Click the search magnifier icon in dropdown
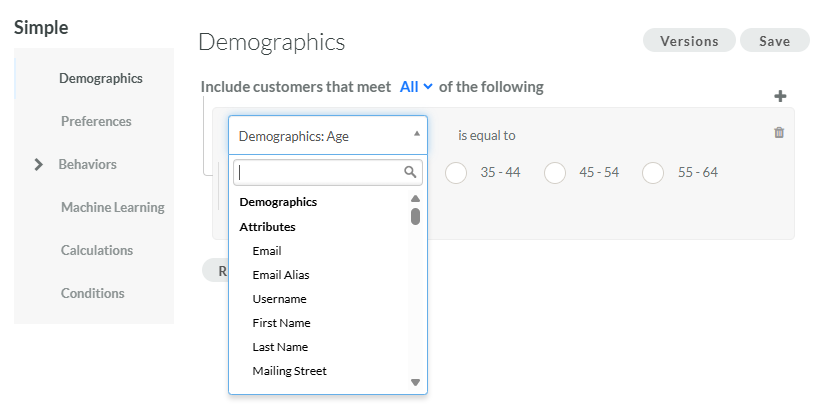835x416 pixels. (410, 172)
